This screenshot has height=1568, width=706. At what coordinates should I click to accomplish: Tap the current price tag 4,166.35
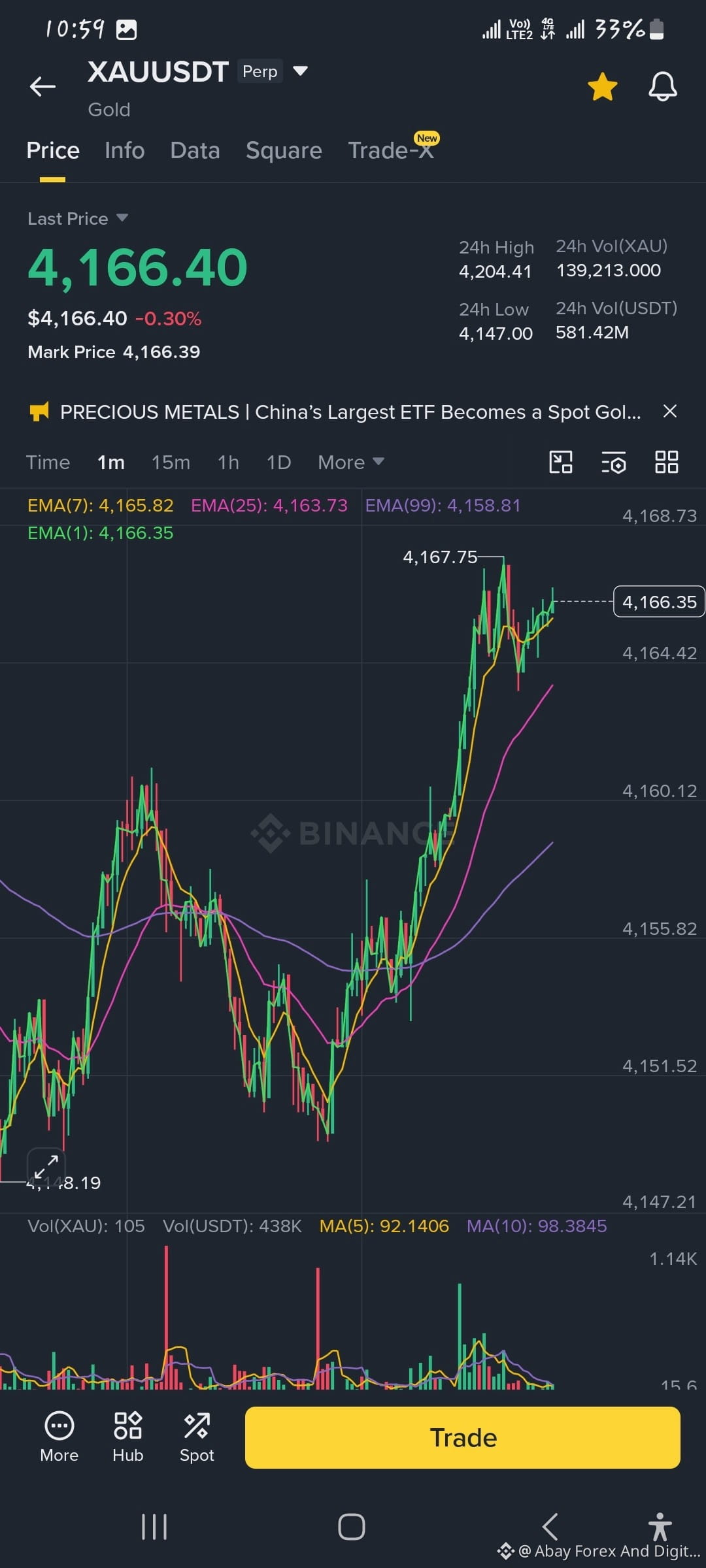659,602
